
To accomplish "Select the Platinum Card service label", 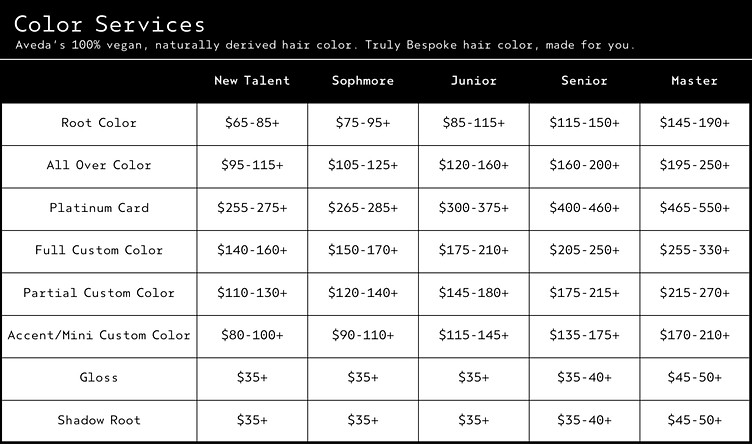I will 99,208.
